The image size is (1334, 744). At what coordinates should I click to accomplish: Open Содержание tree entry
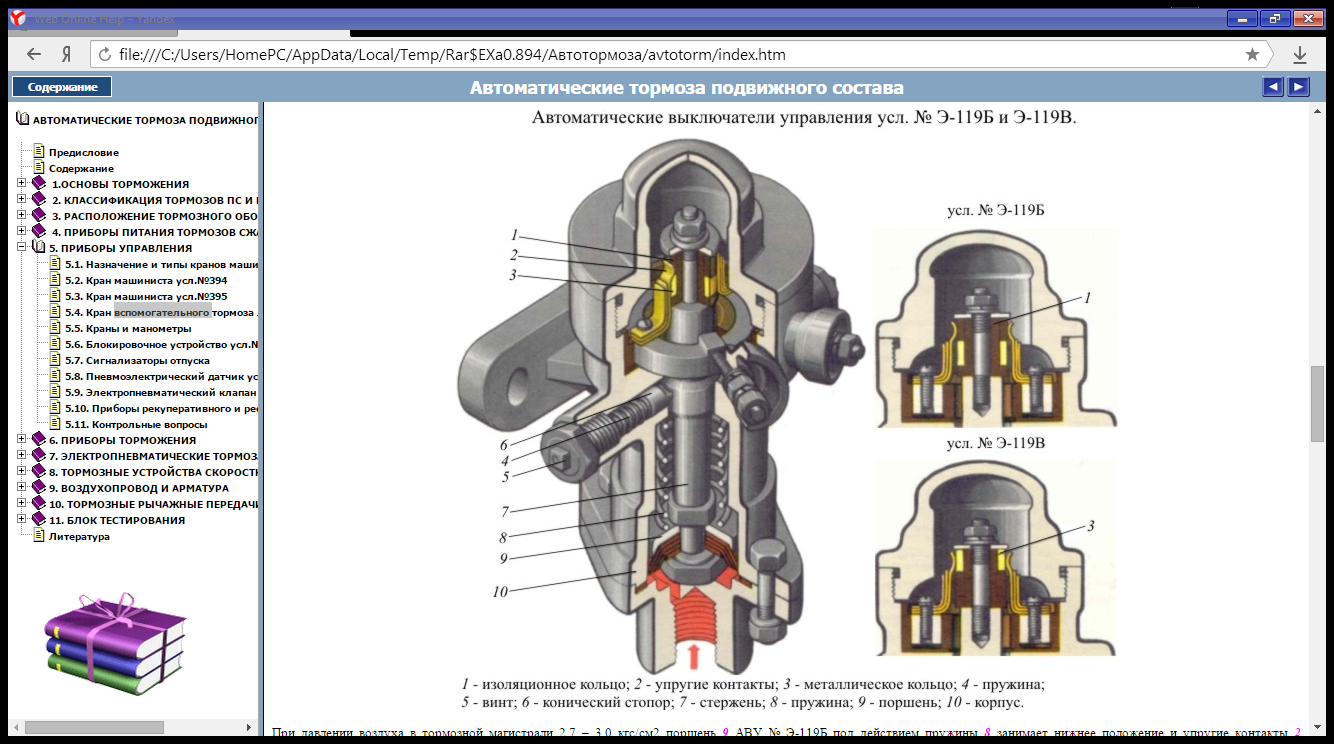point(81,169)
